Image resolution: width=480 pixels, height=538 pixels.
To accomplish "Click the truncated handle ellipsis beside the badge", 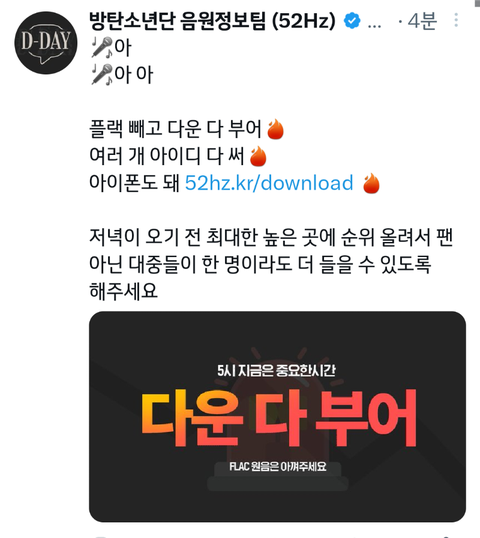I will coord(374,25).
